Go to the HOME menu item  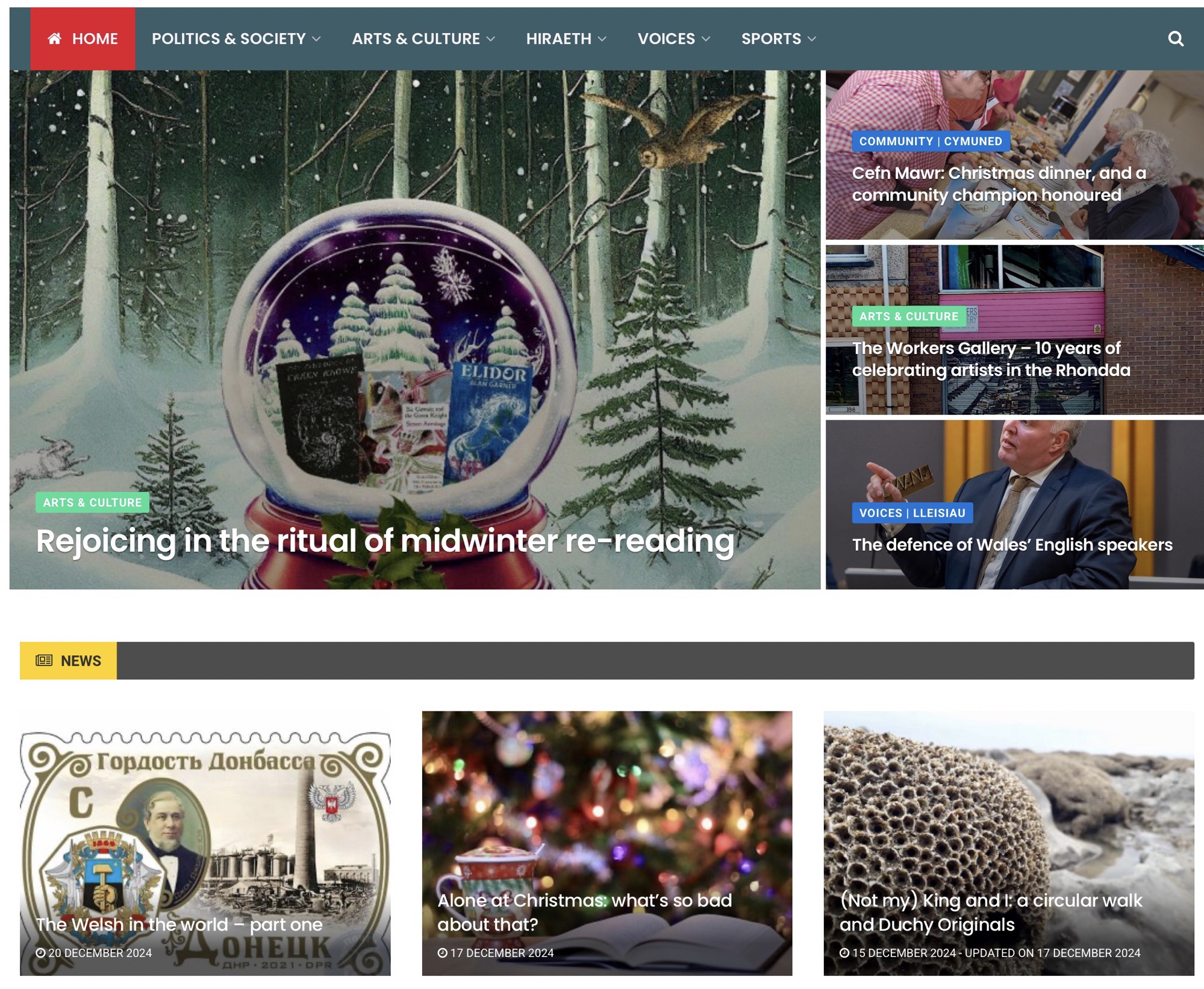[83, 39]
